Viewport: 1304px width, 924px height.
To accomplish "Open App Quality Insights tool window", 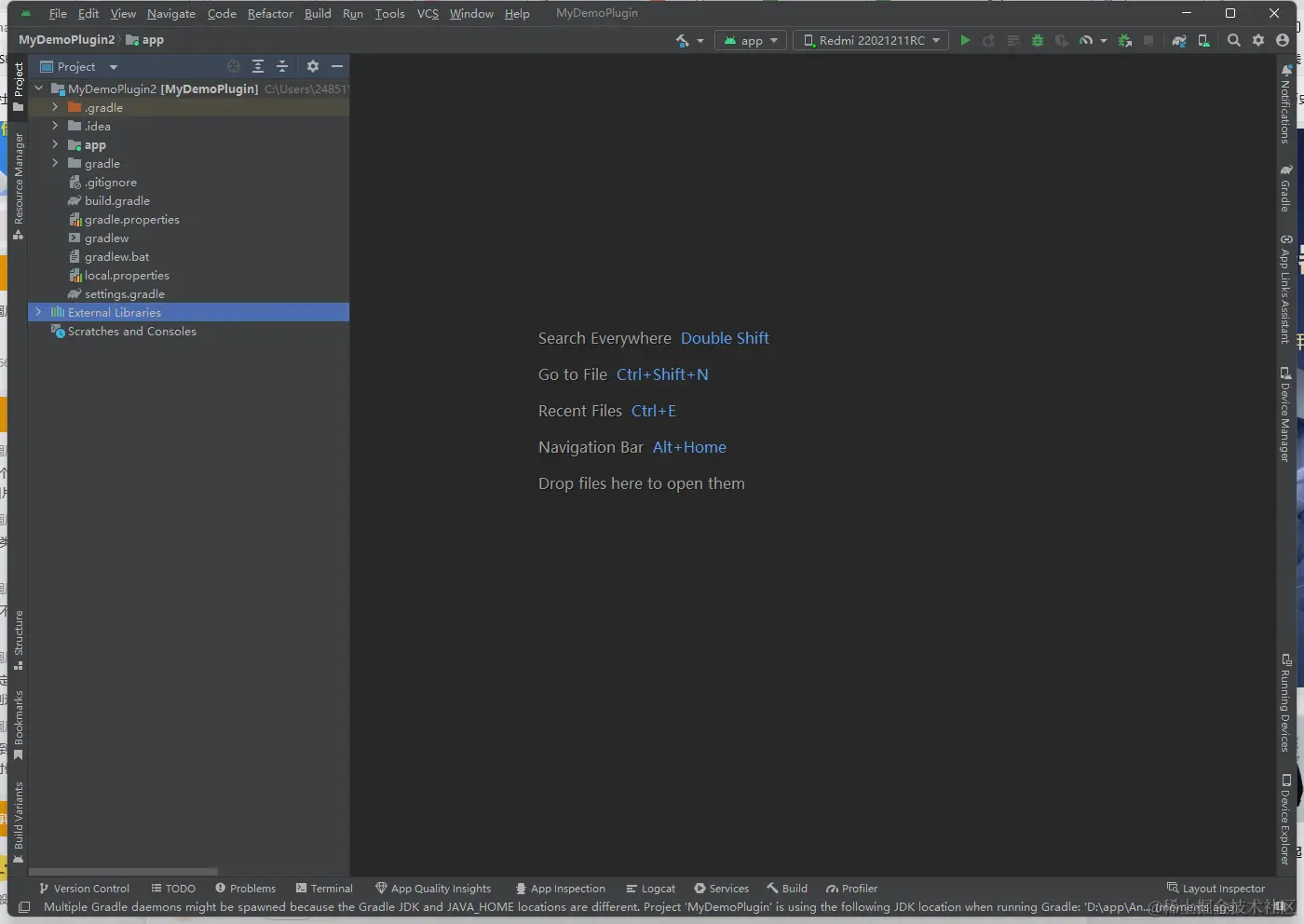I will [433, 889].
